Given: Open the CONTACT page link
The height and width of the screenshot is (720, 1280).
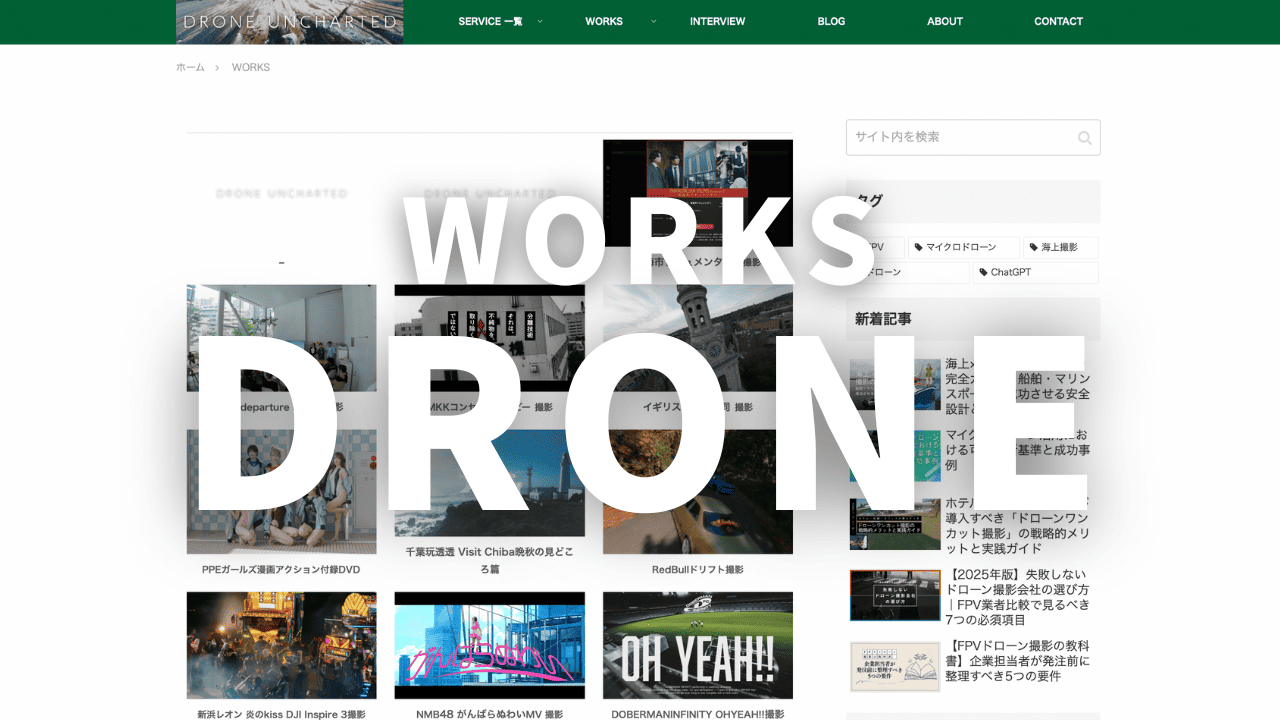Looking at the screenshot, I should (x=1058, y=21).
